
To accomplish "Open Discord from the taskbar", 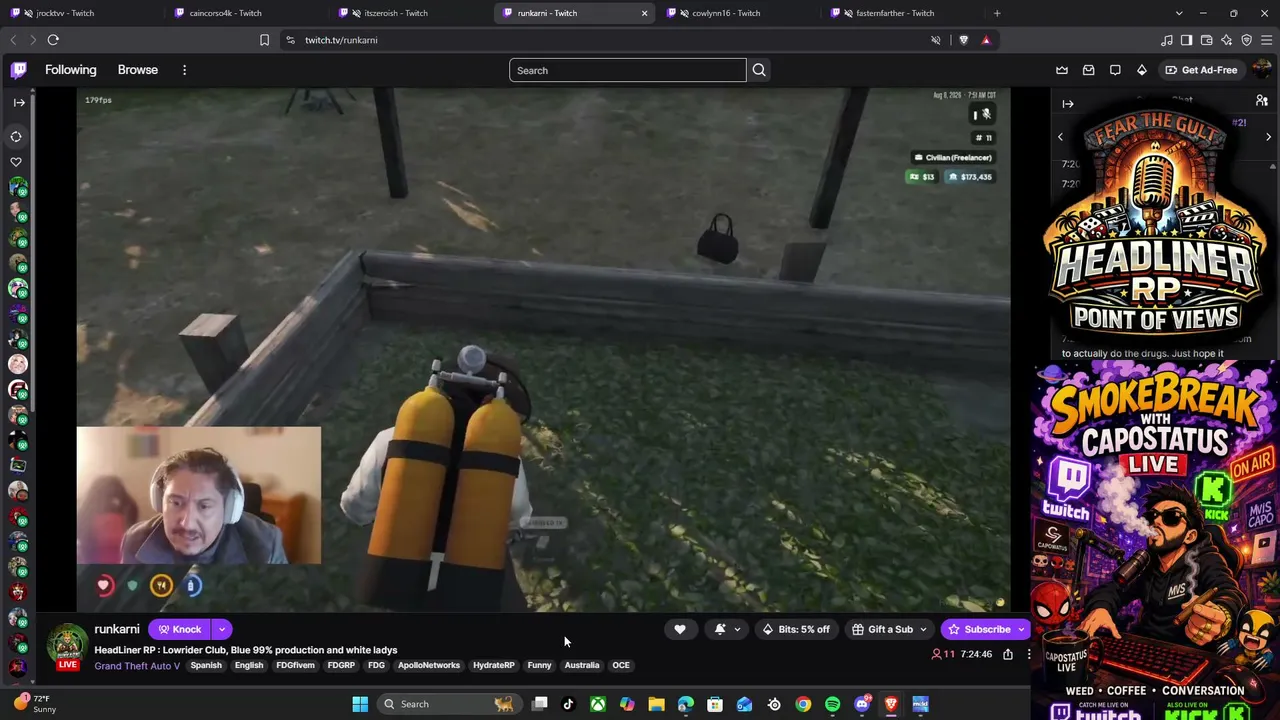I will click(862, 704).
